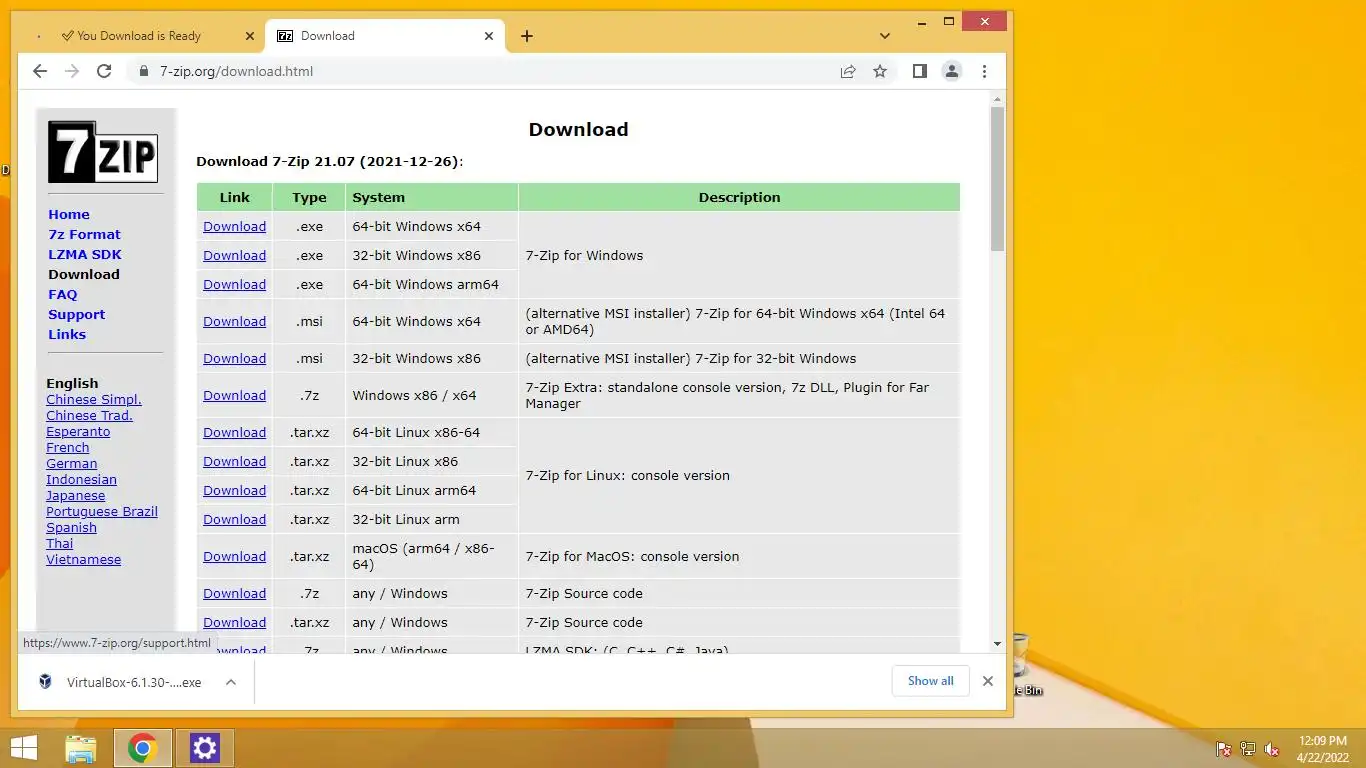This screenshot has height=768, width=1366.
Task: Switch language to Japanese
Action: point(75,495)
